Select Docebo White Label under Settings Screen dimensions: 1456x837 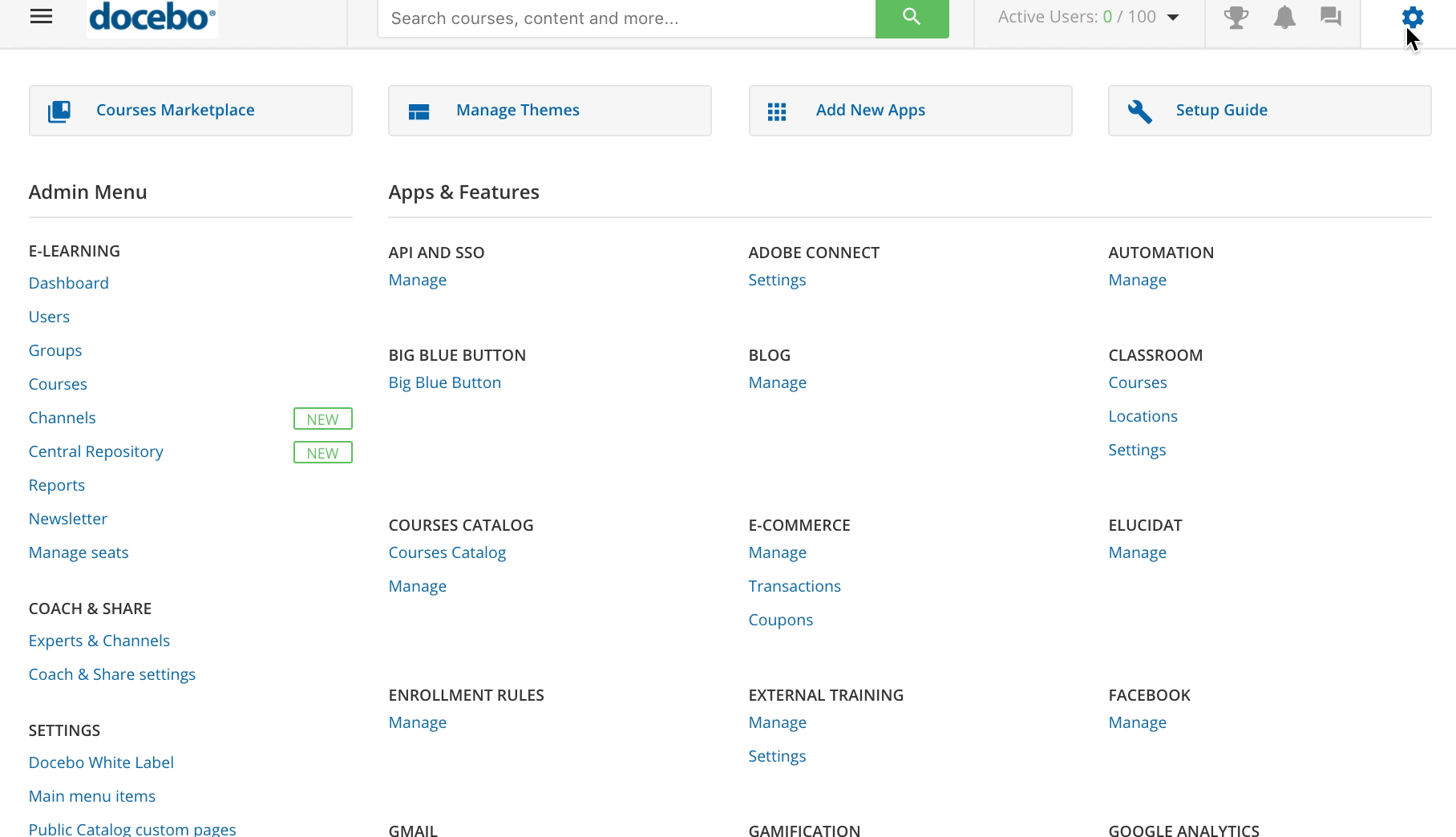(x=101, y=762)
